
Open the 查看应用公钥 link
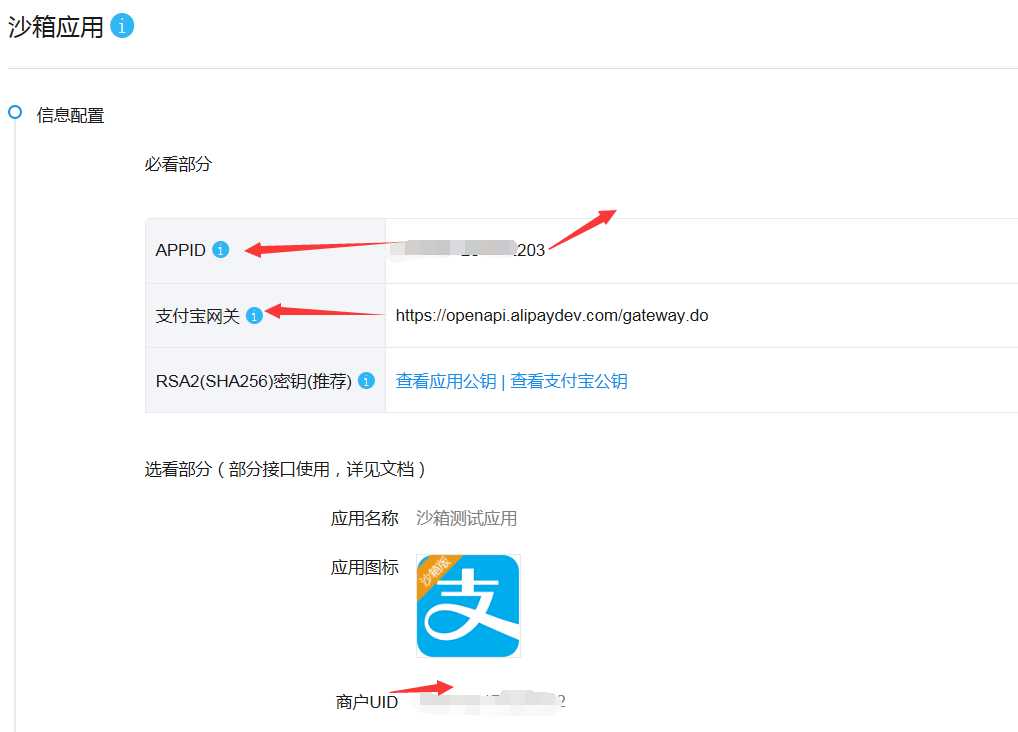tap(446, 381)
